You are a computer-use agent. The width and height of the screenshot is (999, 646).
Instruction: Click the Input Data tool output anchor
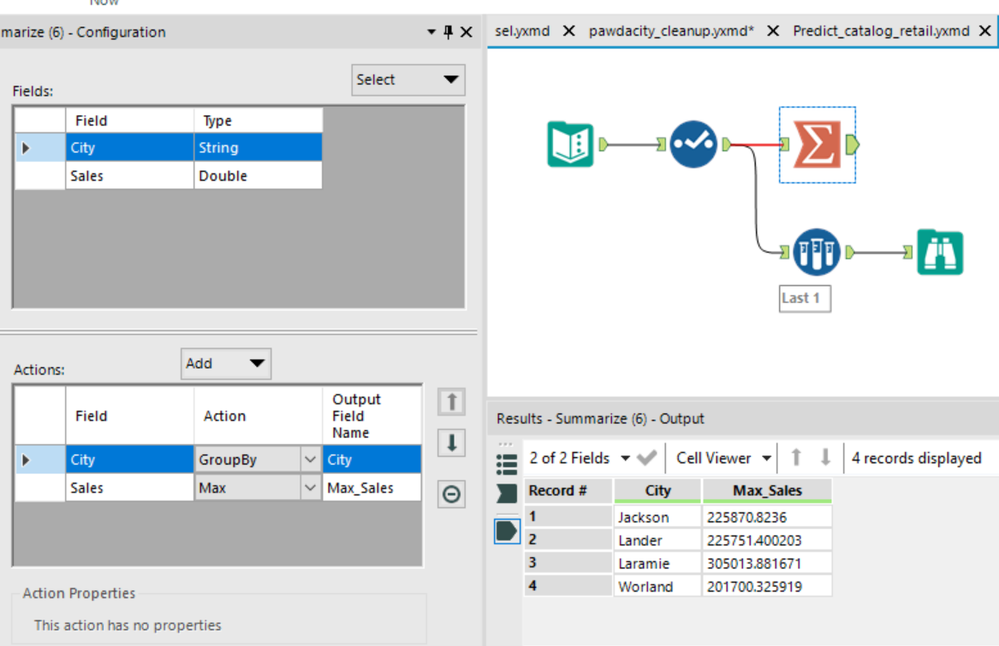pos(603,145)
